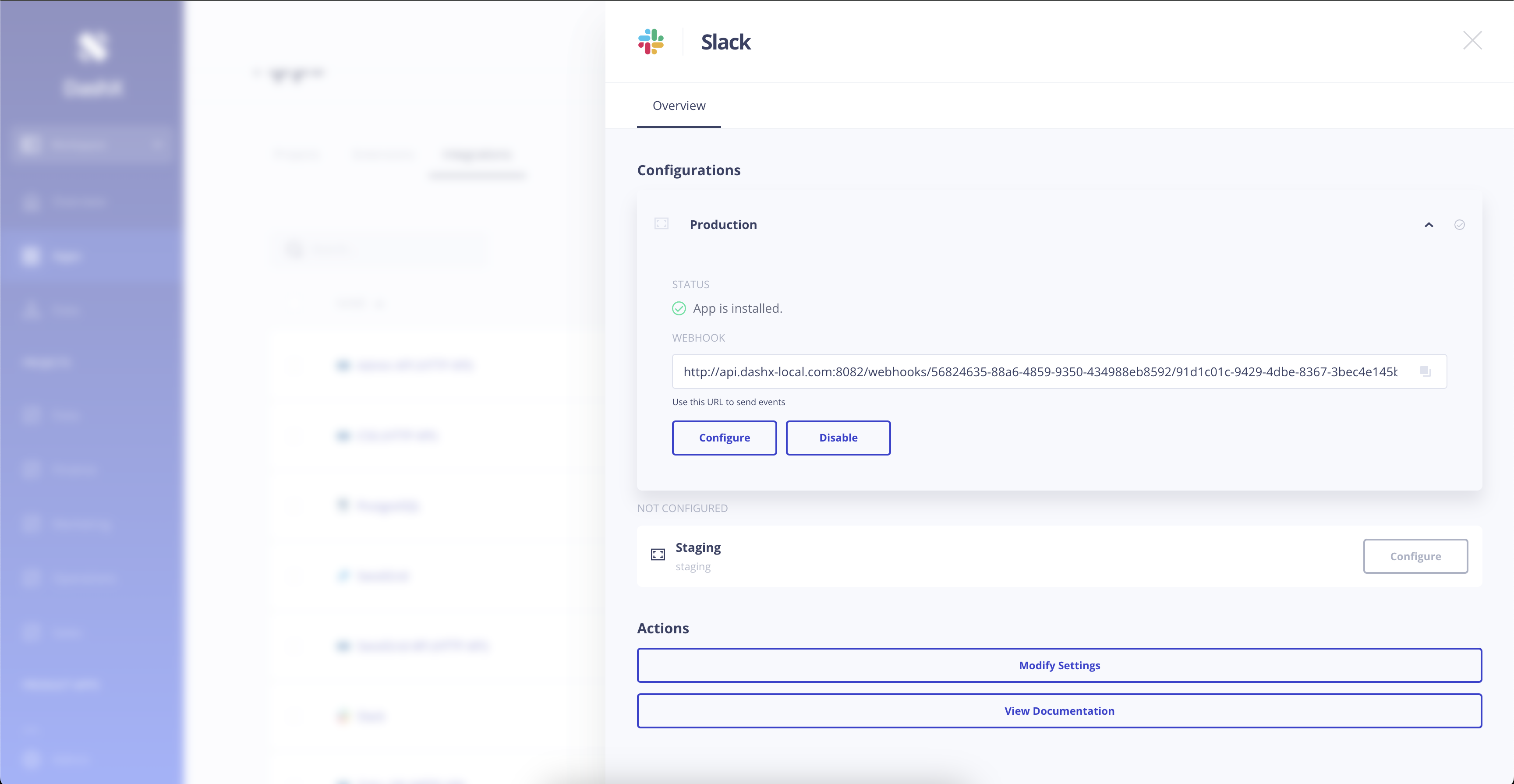
Task: Collapse the Production configuration chevron
Action: (x=1429, y=225)
